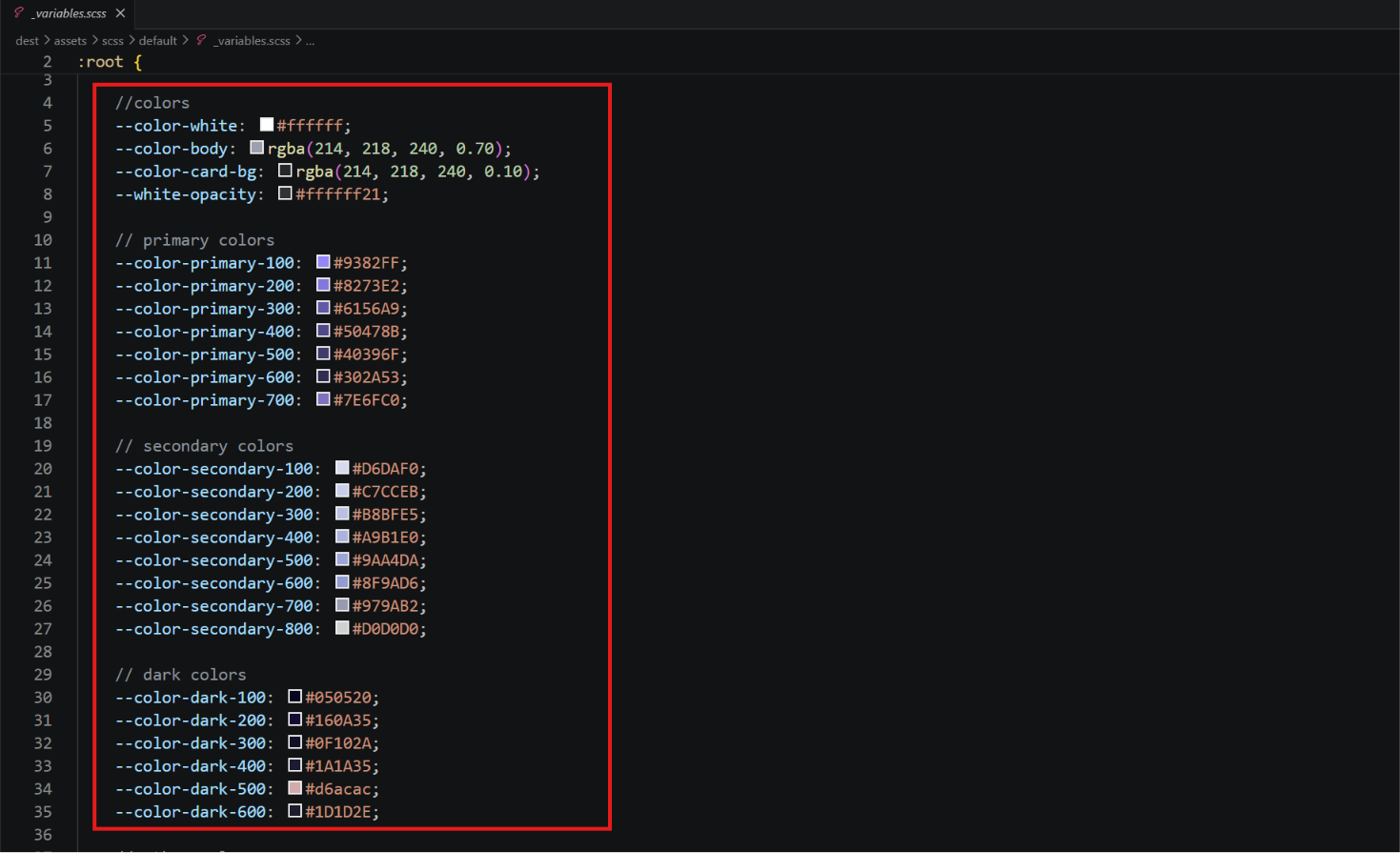The height and width of the screenshot is (853, 1400).
Task: Place cursor on the :root selector text
Action: (100, 62)
